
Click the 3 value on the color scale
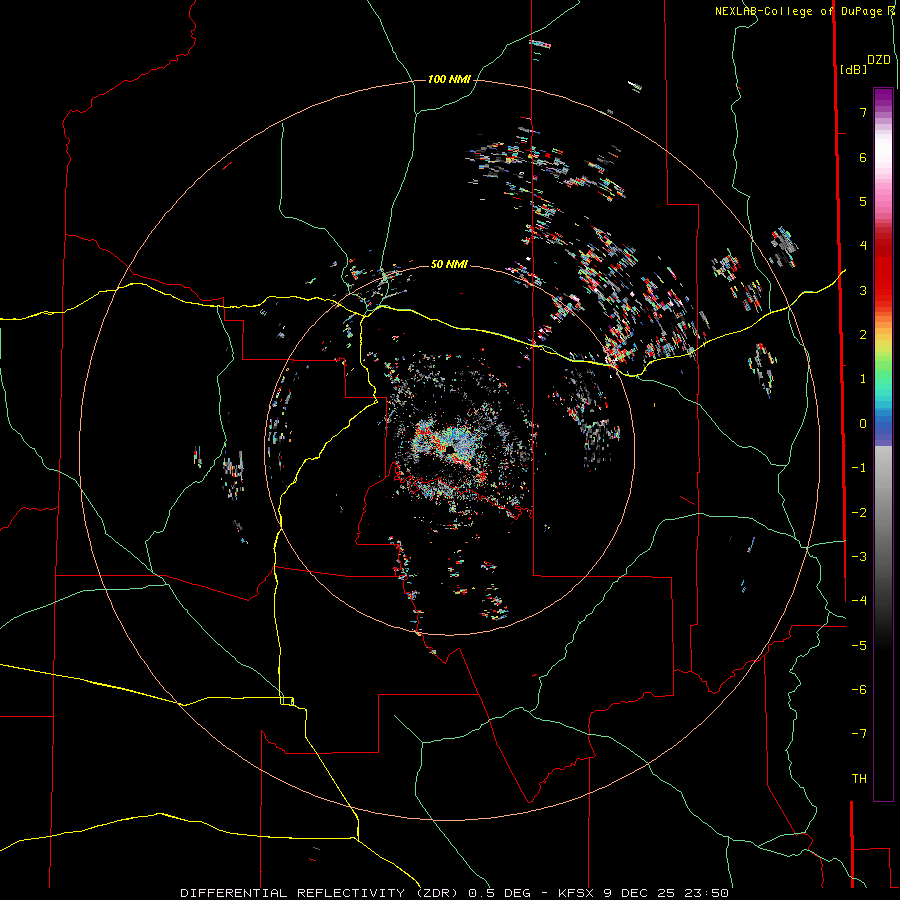[863, 290]
